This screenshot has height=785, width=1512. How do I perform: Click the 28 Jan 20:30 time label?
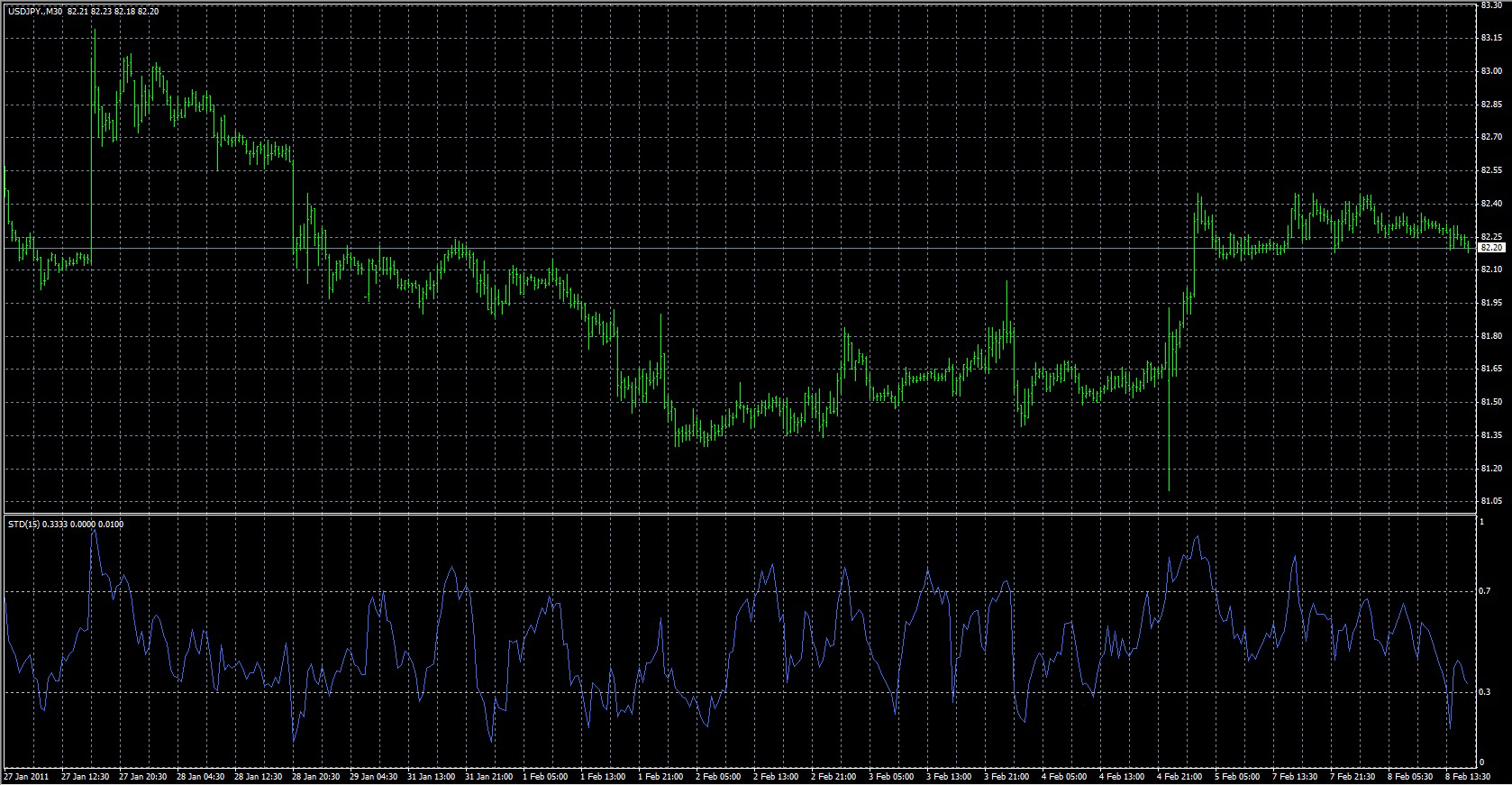(316, 776)
